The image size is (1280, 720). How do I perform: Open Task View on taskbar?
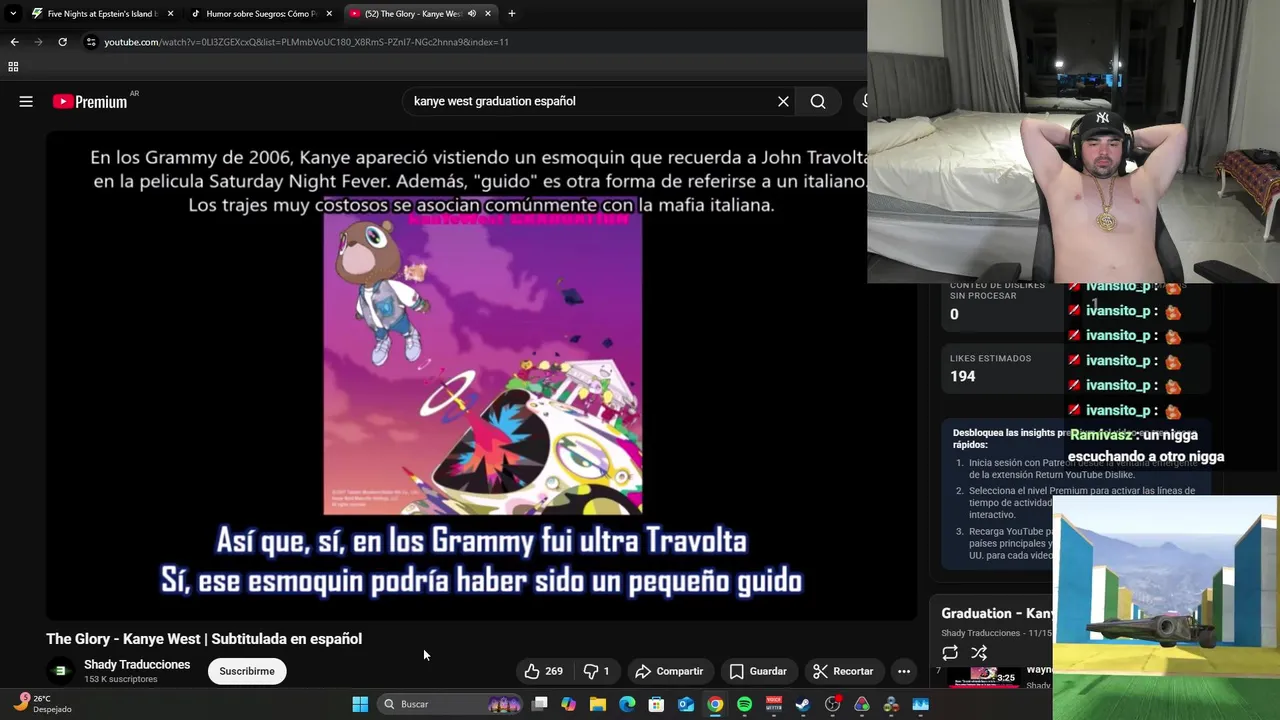tap(540, 704)
